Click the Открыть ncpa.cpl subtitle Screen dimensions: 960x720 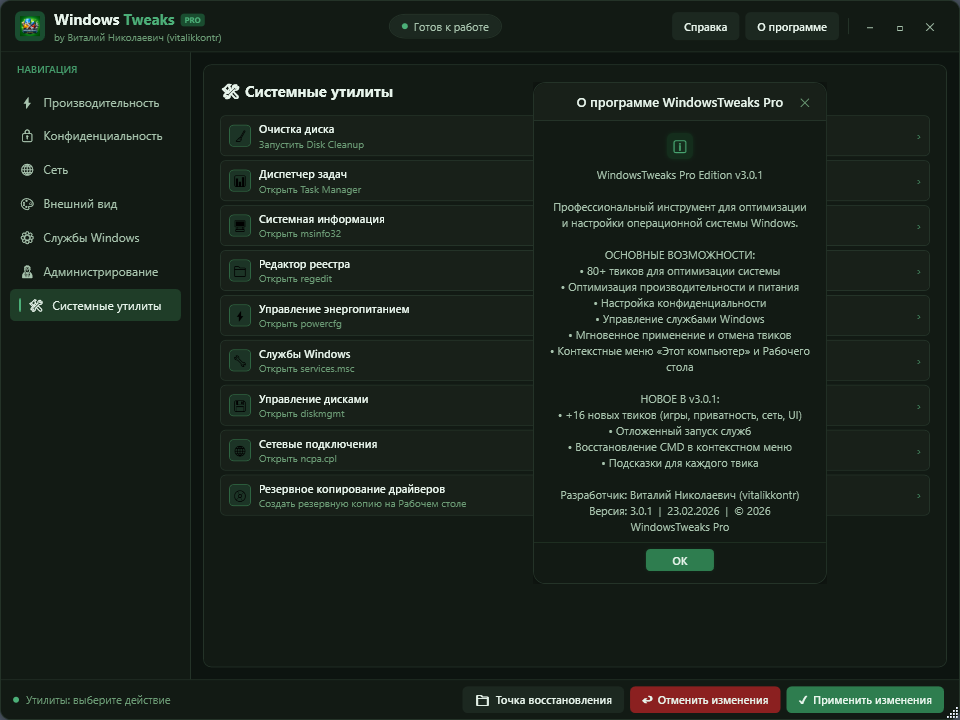point(298,459)
